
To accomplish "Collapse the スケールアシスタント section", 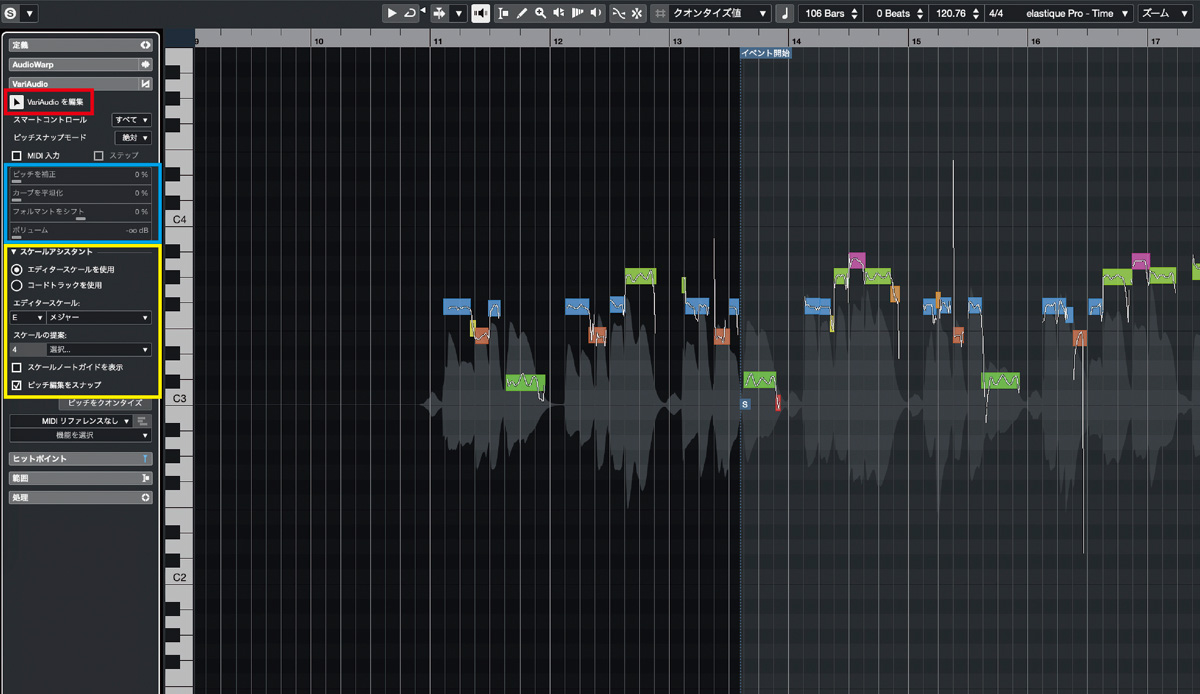I will 15,252.
